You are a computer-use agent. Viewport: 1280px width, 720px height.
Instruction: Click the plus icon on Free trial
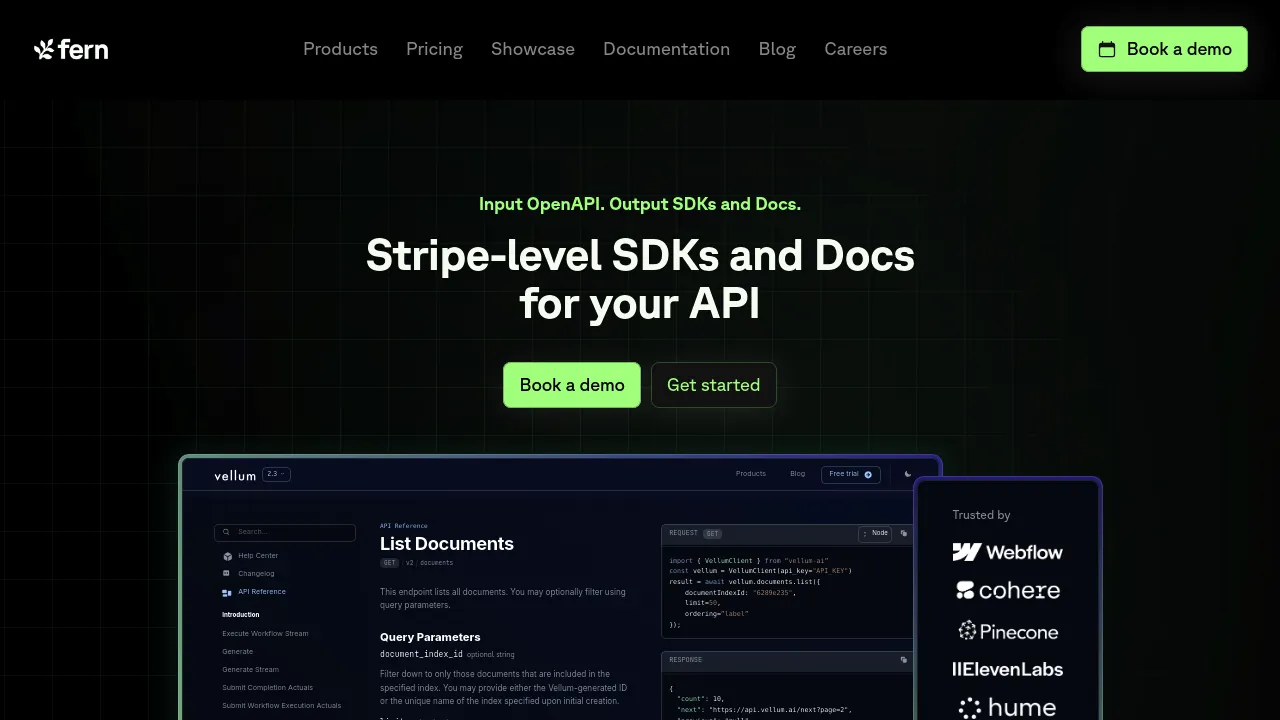[868, 475]
